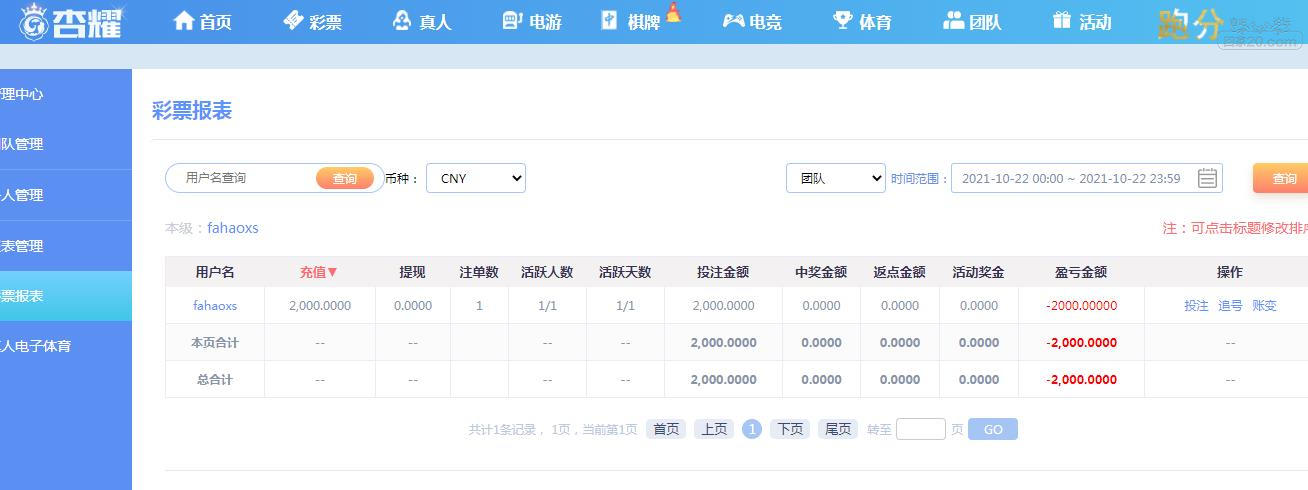Click the orange 查询 button in username search
Screen dimensions: 1308x490
(345, 178)
